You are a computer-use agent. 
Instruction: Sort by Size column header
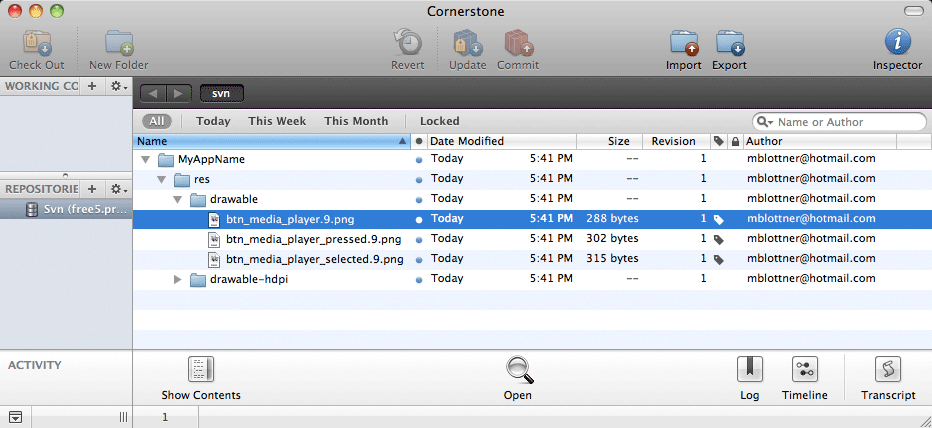click(610, 141)
